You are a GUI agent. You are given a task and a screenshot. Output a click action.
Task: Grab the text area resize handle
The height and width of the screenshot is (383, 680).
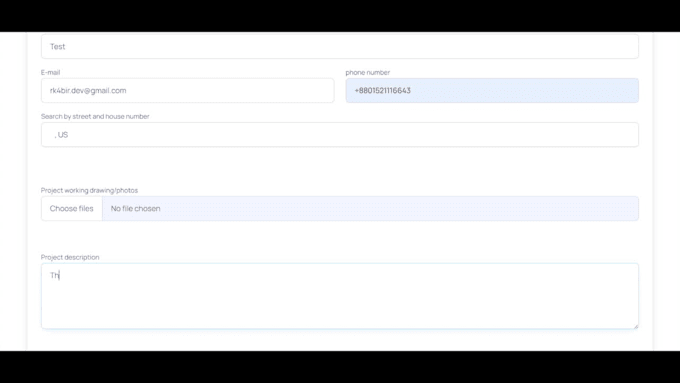point(635,326)
